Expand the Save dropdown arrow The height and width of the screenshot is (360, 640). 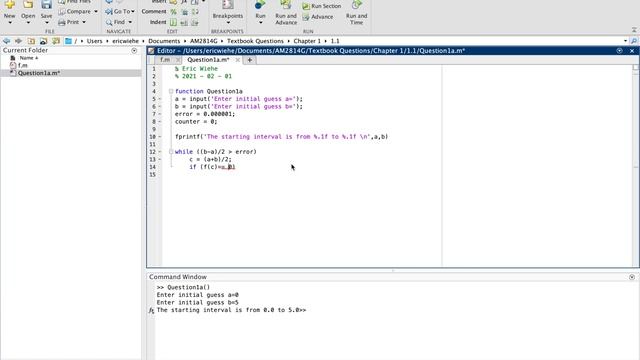point(47,22)
